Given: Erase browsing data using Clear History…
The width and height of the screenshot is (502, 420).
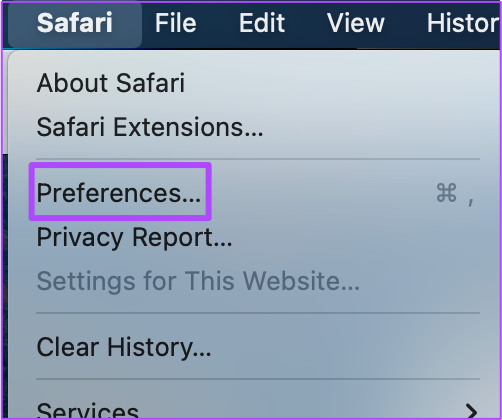Looking at the screenshot, I should [x=124, y=347].
